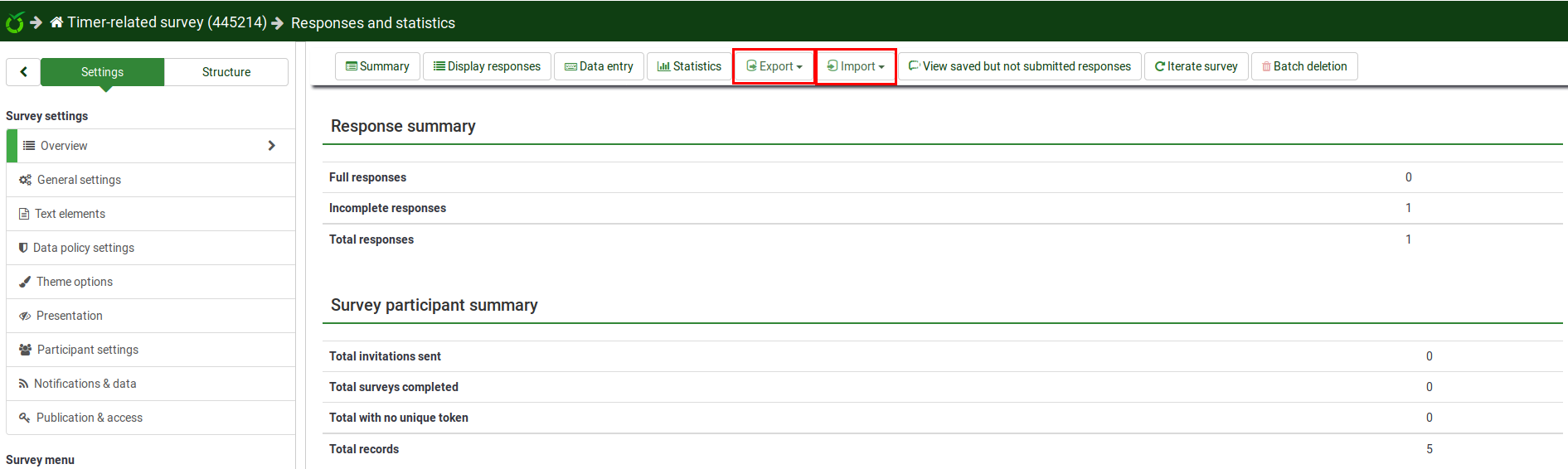Click the Theme options paintbrush icon
1568x469 pixels.
[25, 282]
